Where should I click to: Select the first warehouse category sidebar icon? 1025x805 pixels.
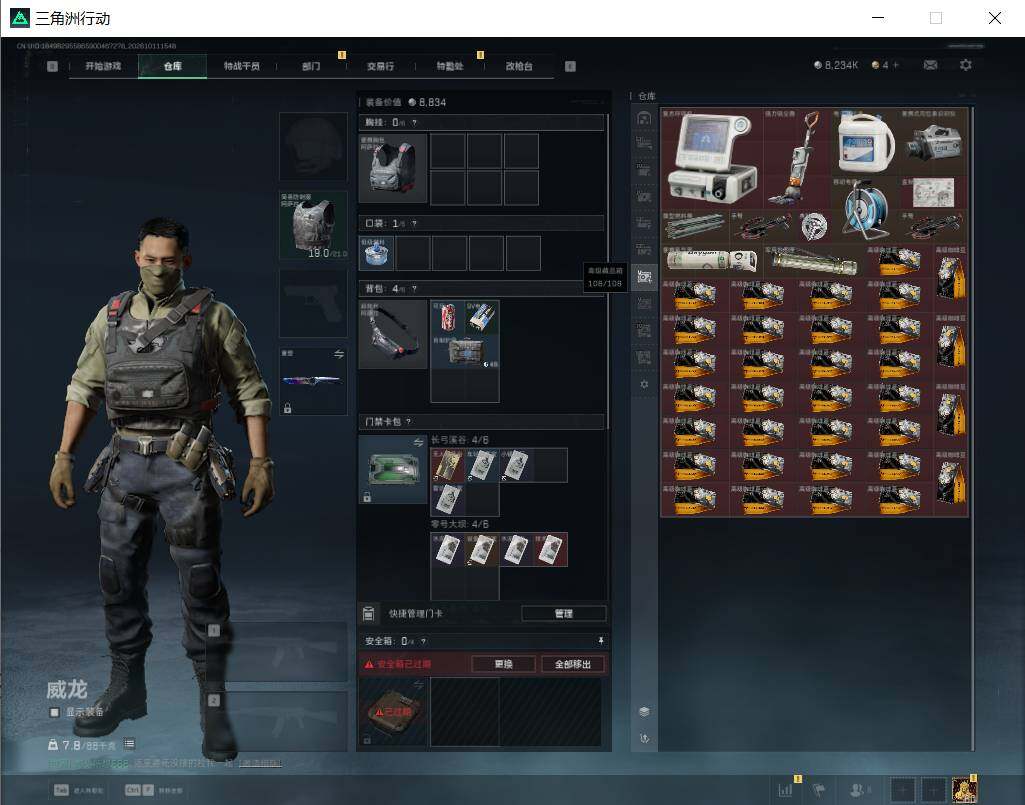pyautogui.click(x=644, y=118)
